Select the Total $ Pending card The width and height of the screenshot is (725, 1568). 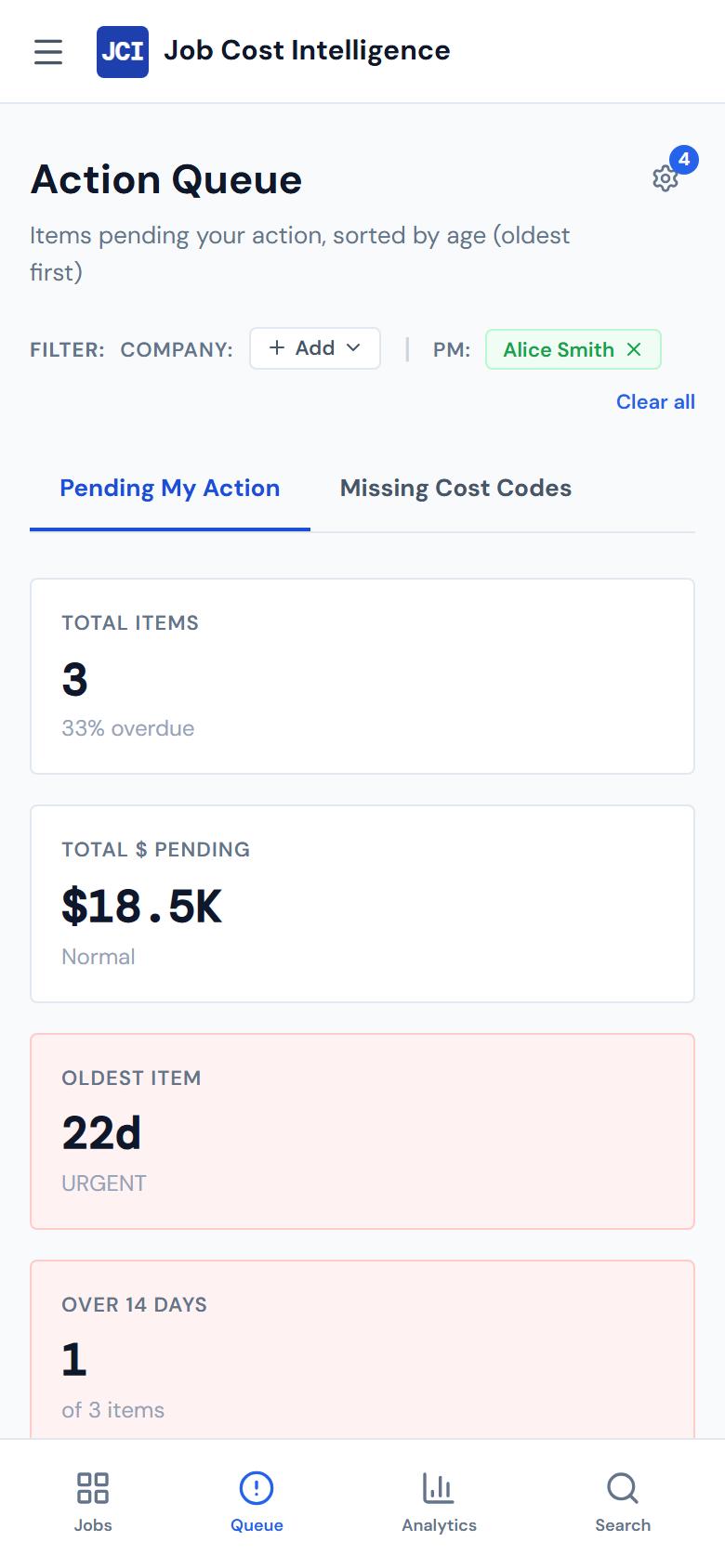[x=362, y=903]
